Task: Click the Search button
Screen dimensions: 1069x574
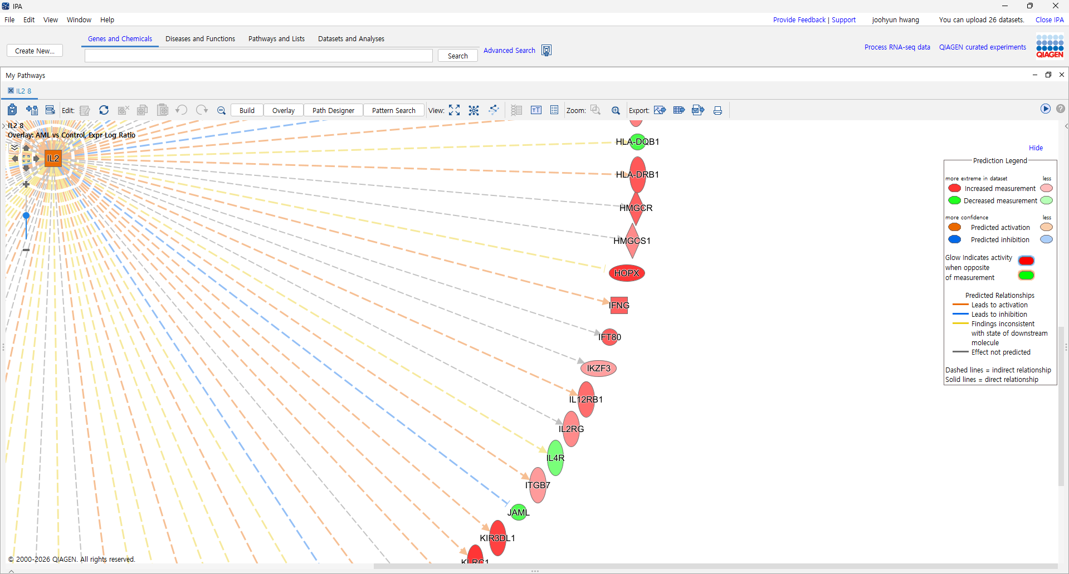Action: (x=457, y=56)
